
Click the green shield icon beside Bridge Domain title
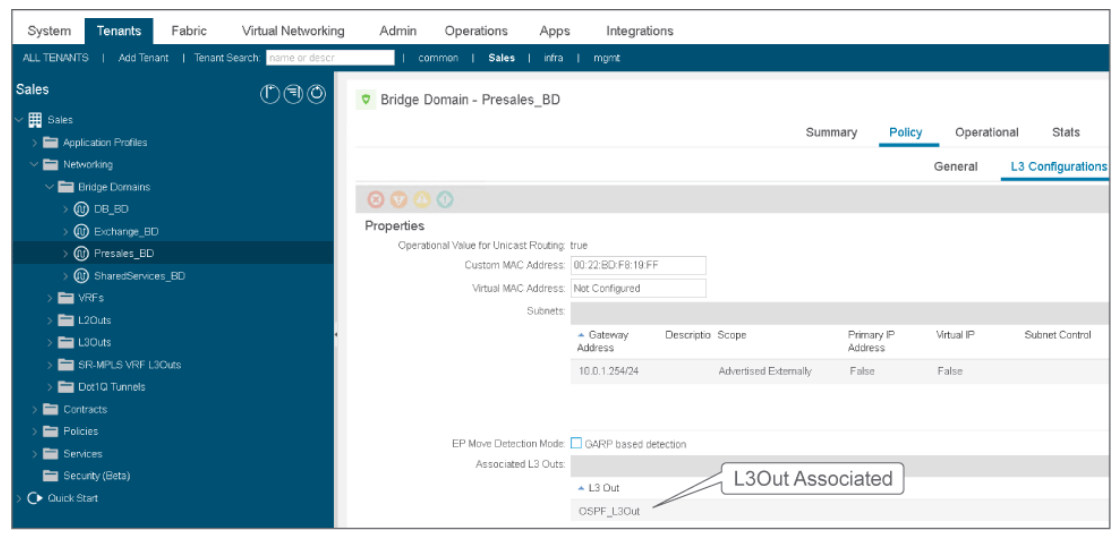click(x=366, y=100)
